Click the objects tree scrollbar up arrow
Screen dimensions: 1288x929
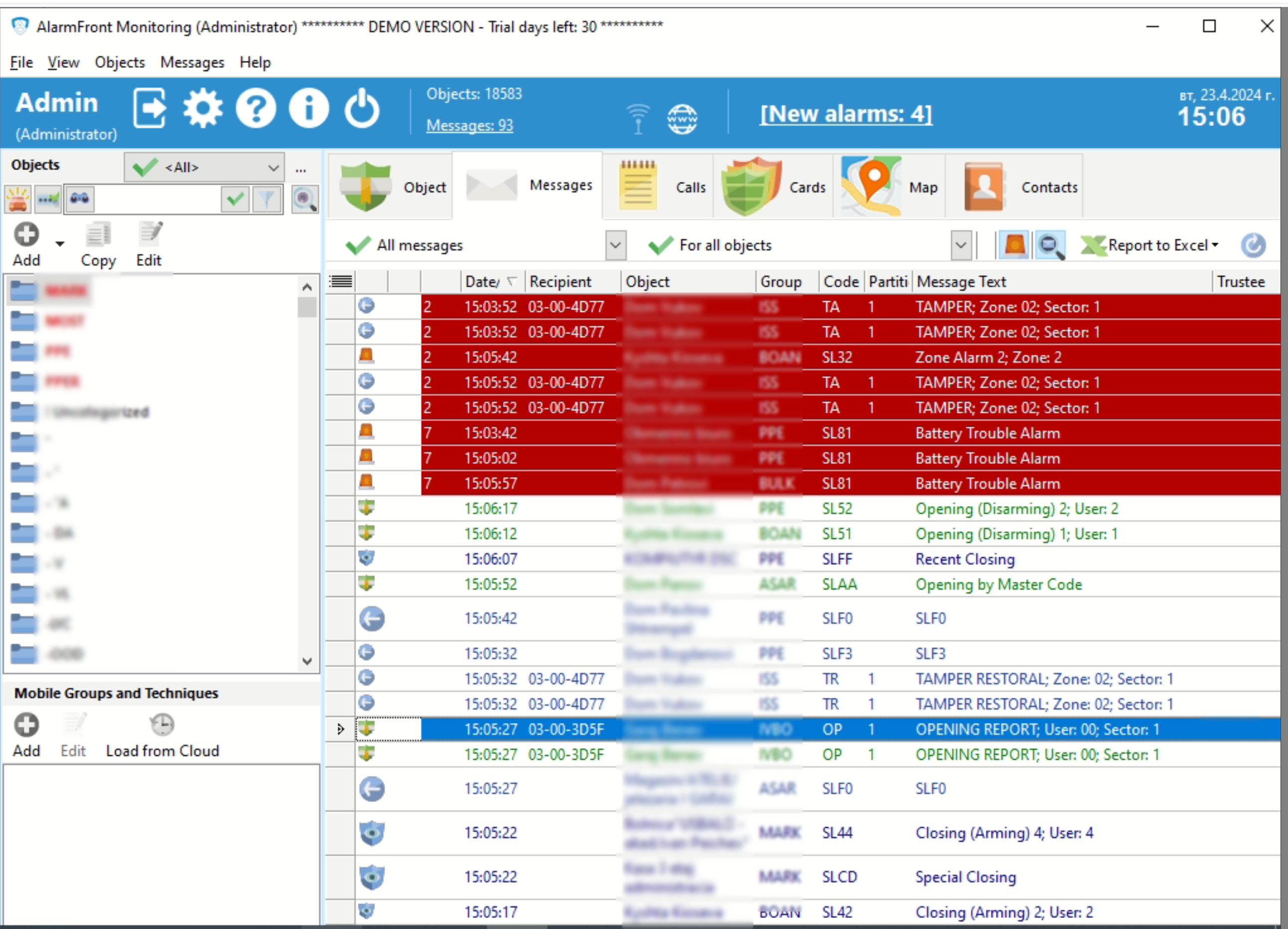307,287
